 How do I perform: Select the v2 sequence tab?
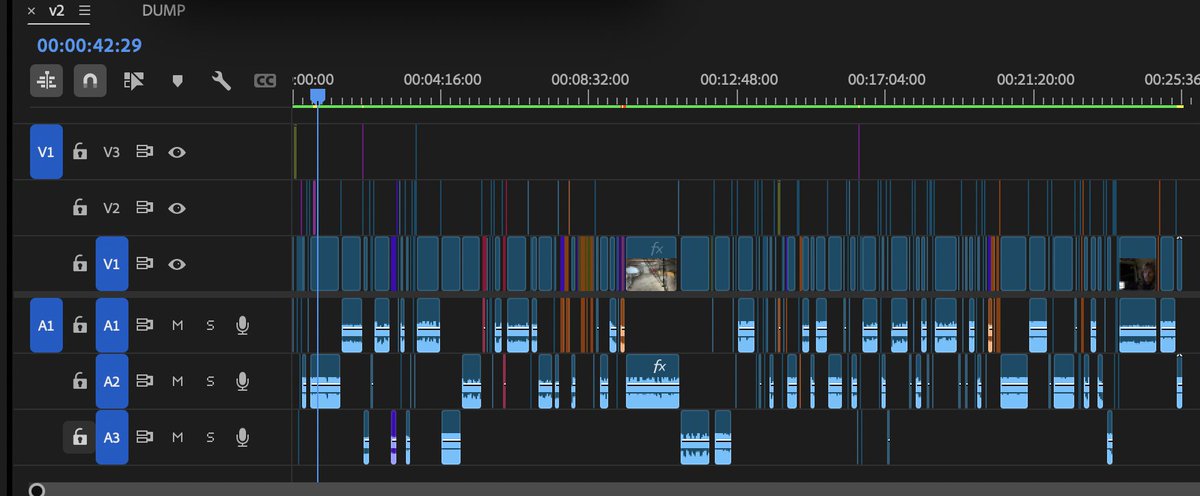coord(58,11)
